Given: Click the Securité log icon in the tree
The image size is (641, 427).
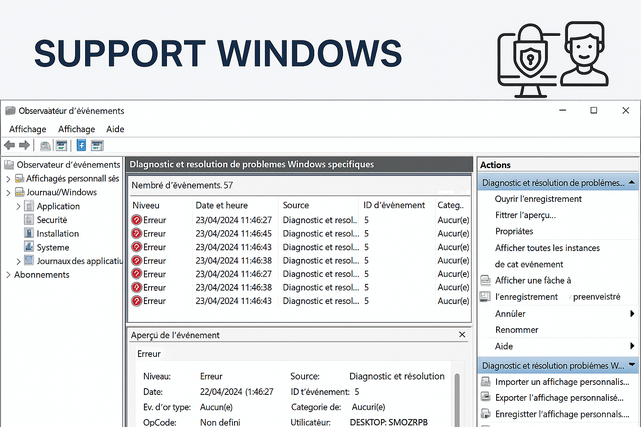Looking at the screenshot, I should click(29, 220).
